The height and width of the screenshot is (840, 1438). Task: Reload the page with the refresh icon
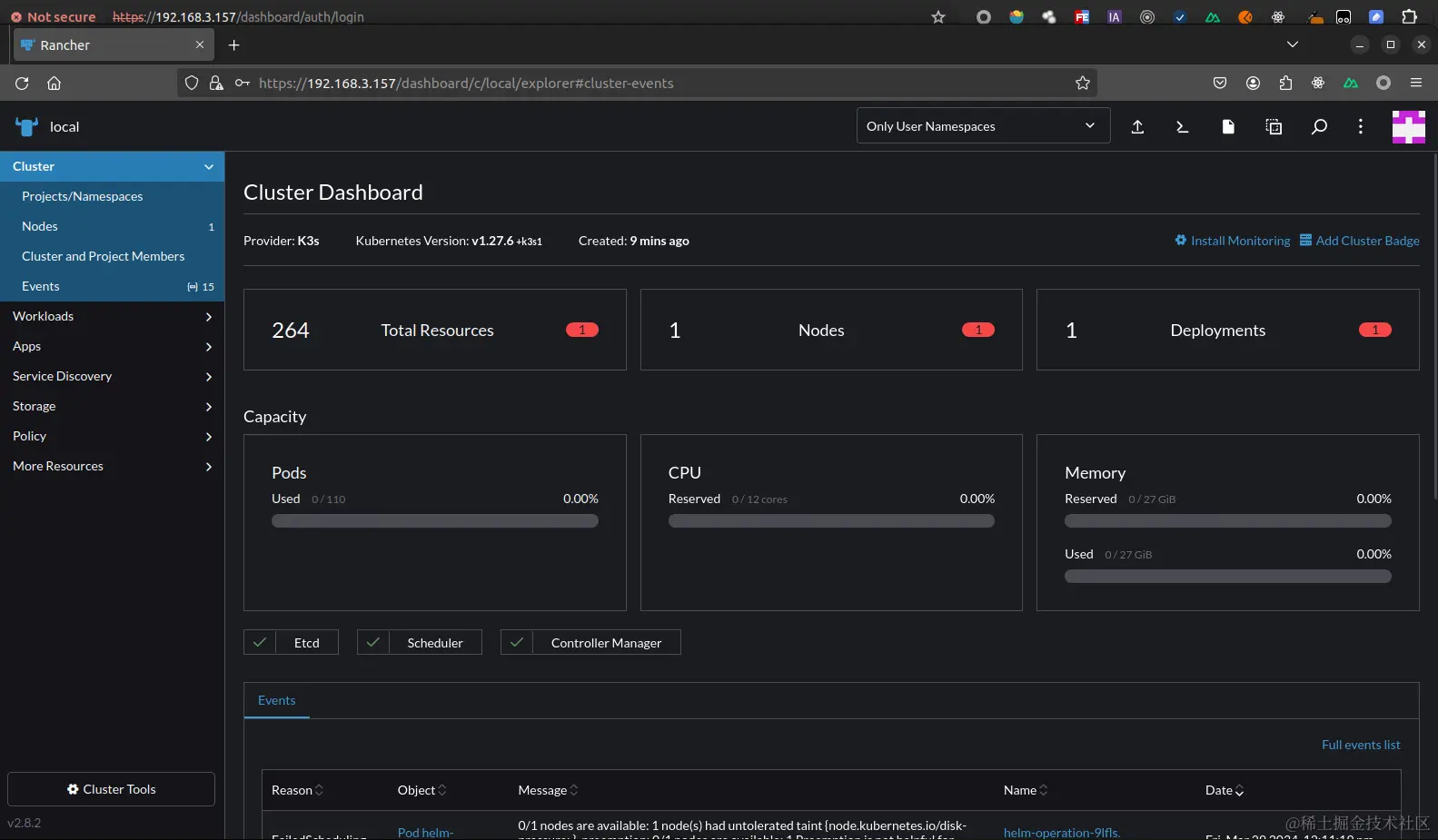tap(22, 83)
